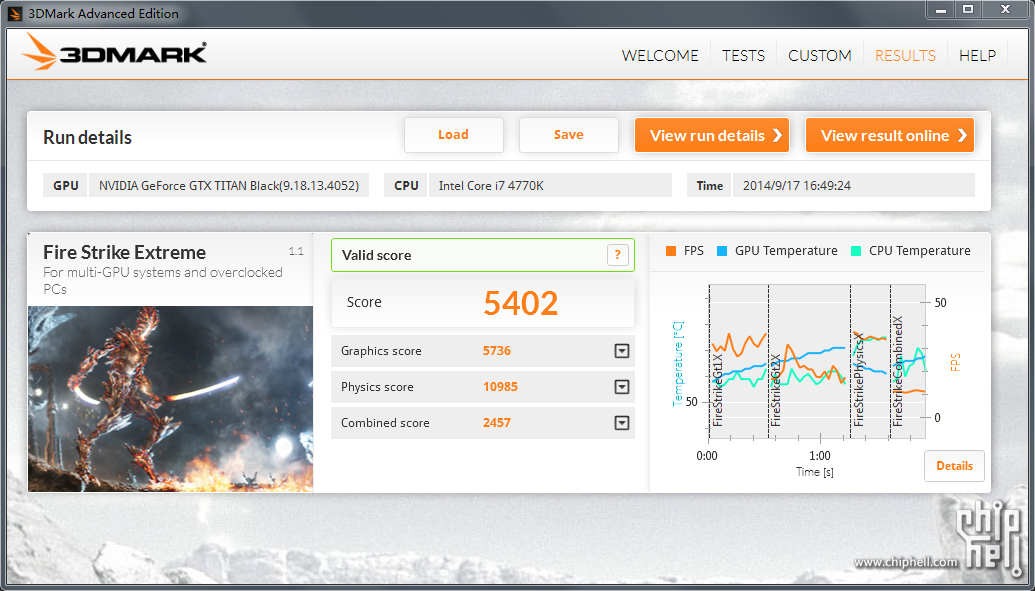The height and width of the screenshot is (591, 1035).
Task: Click the FireStrikeGt2X chart section marker
Action: point(776,390)
